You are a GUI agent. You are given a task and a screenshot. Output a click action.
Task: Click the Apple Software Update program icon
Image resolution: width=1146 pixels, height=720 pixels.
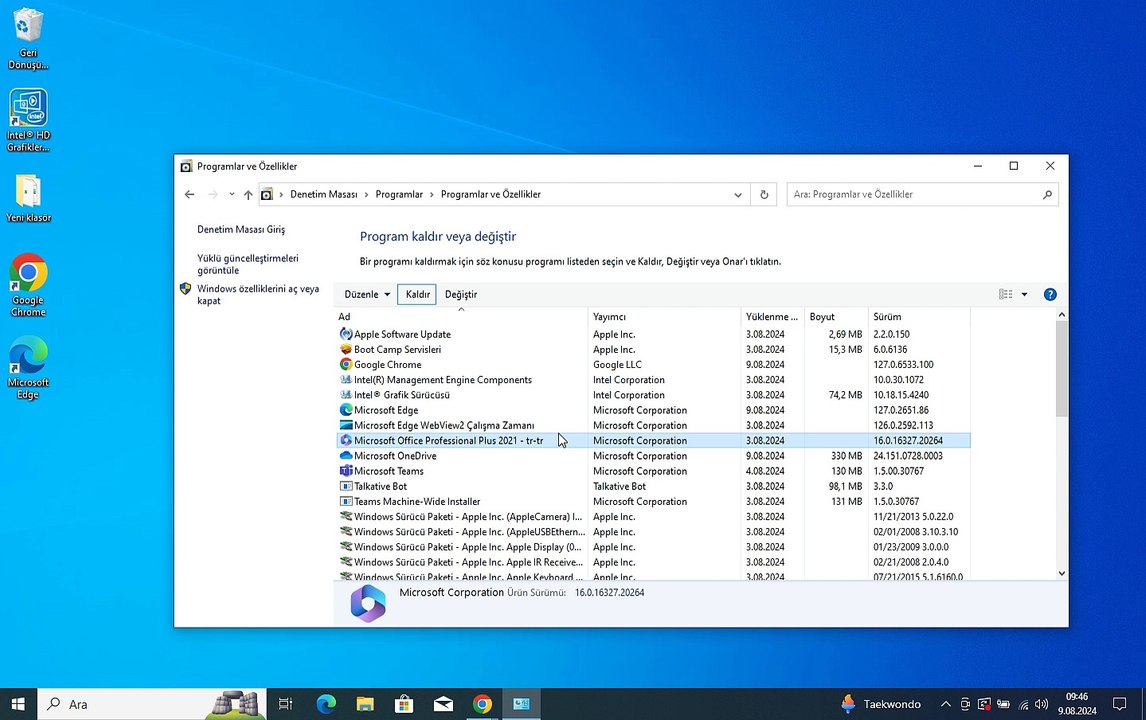click(x=346, y=334)
